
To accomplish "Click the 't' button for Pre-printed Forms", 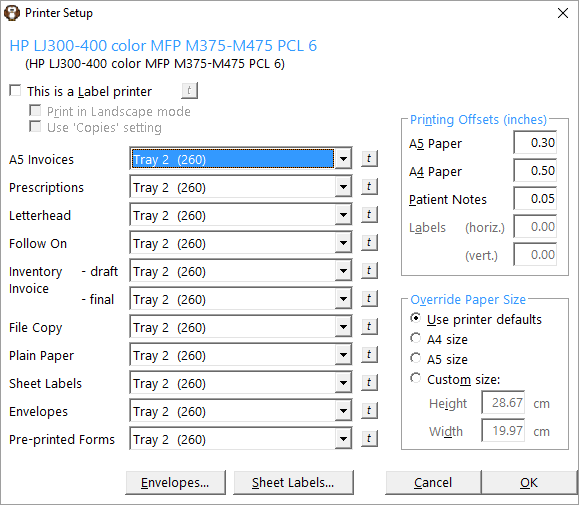I will 369,439.
